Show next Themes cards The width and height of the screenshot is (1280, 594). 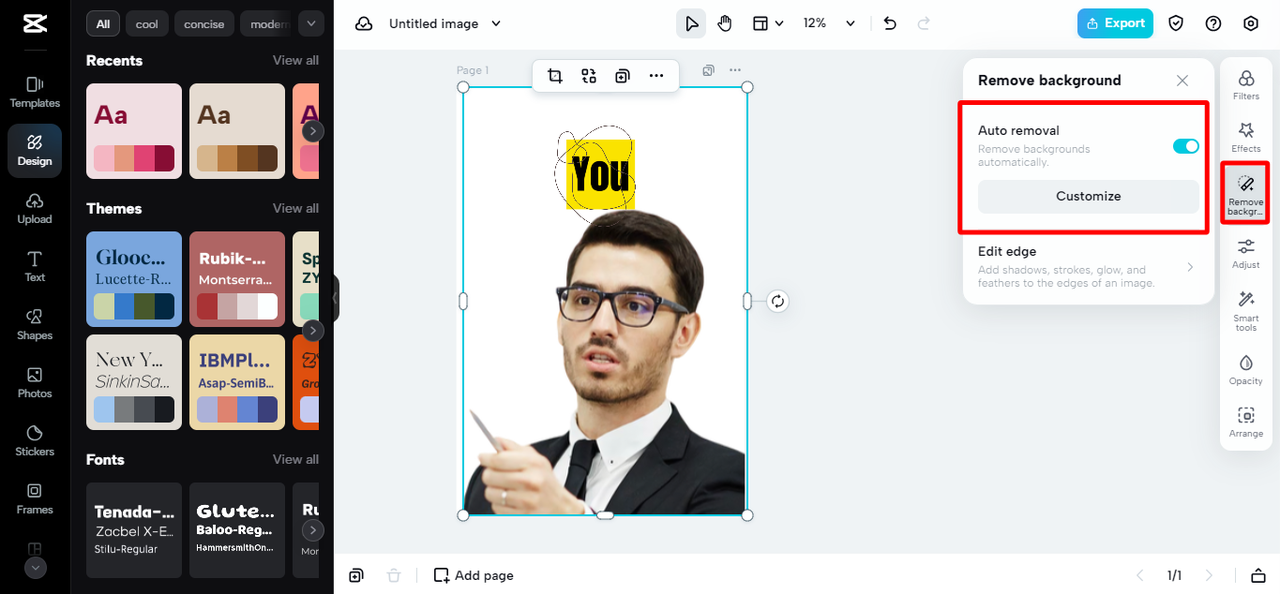coord(313,330)
